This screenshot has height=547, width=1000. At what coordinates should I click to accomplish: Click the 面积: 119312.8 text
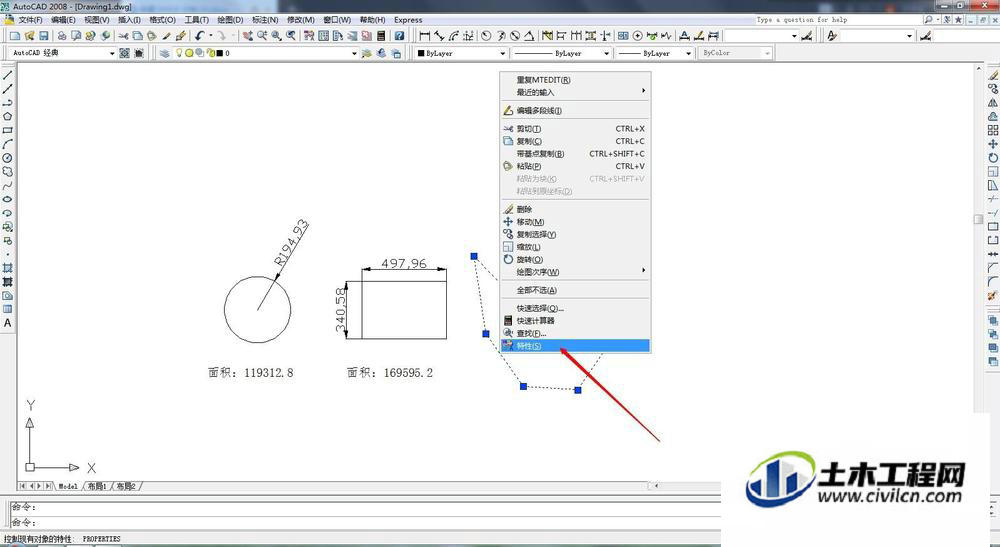coord(251,372)
